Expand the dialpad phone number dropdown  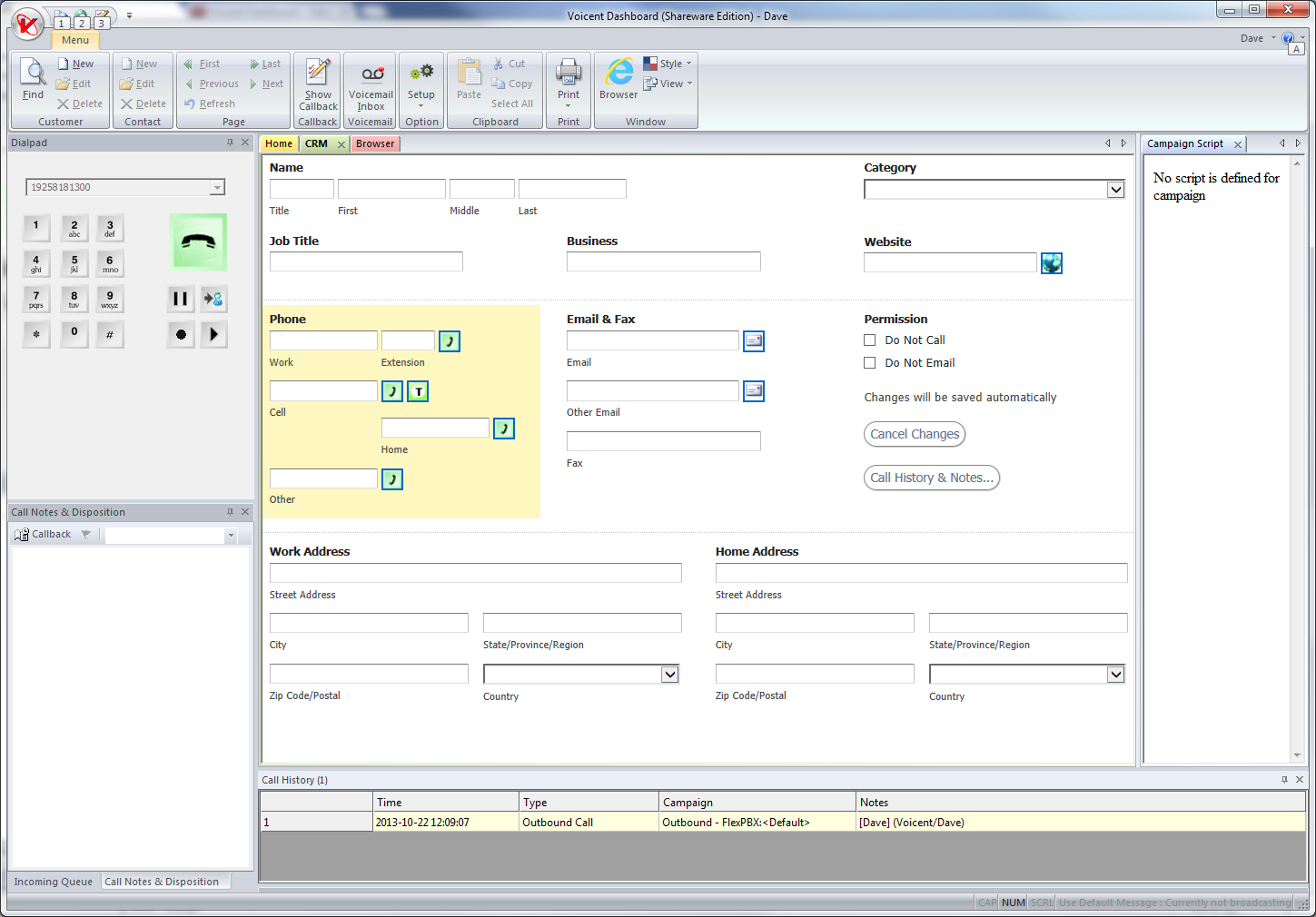217,188
